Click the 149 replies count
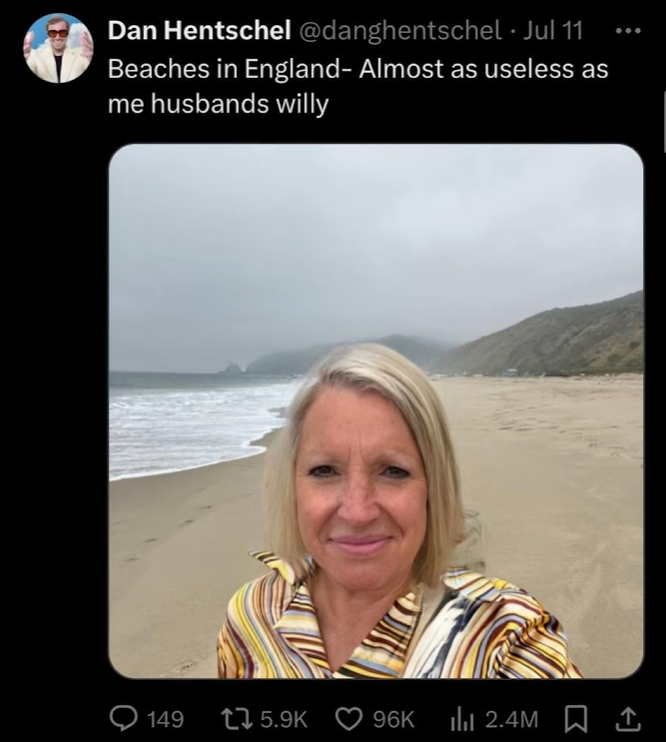The image size is (666, 742). (165, 718)
